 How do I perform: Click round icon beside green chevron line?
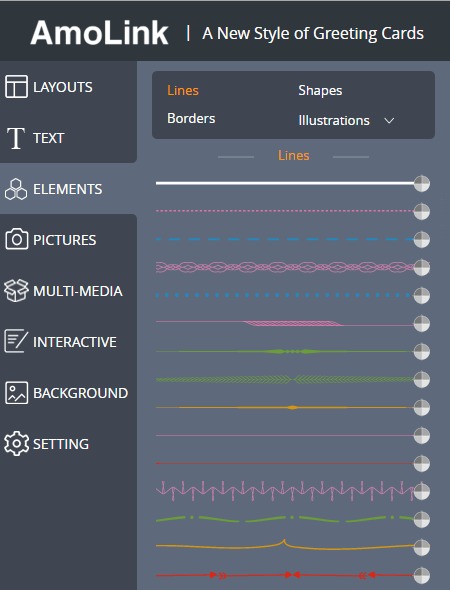click(x=421, y=379)
